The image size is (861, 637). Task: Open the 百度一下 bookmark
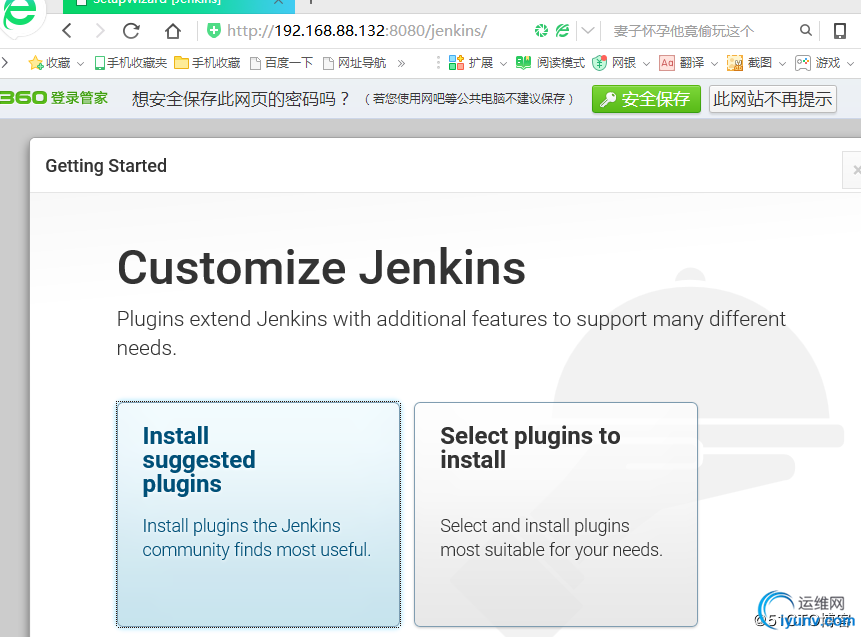click(x=281, y=63)
